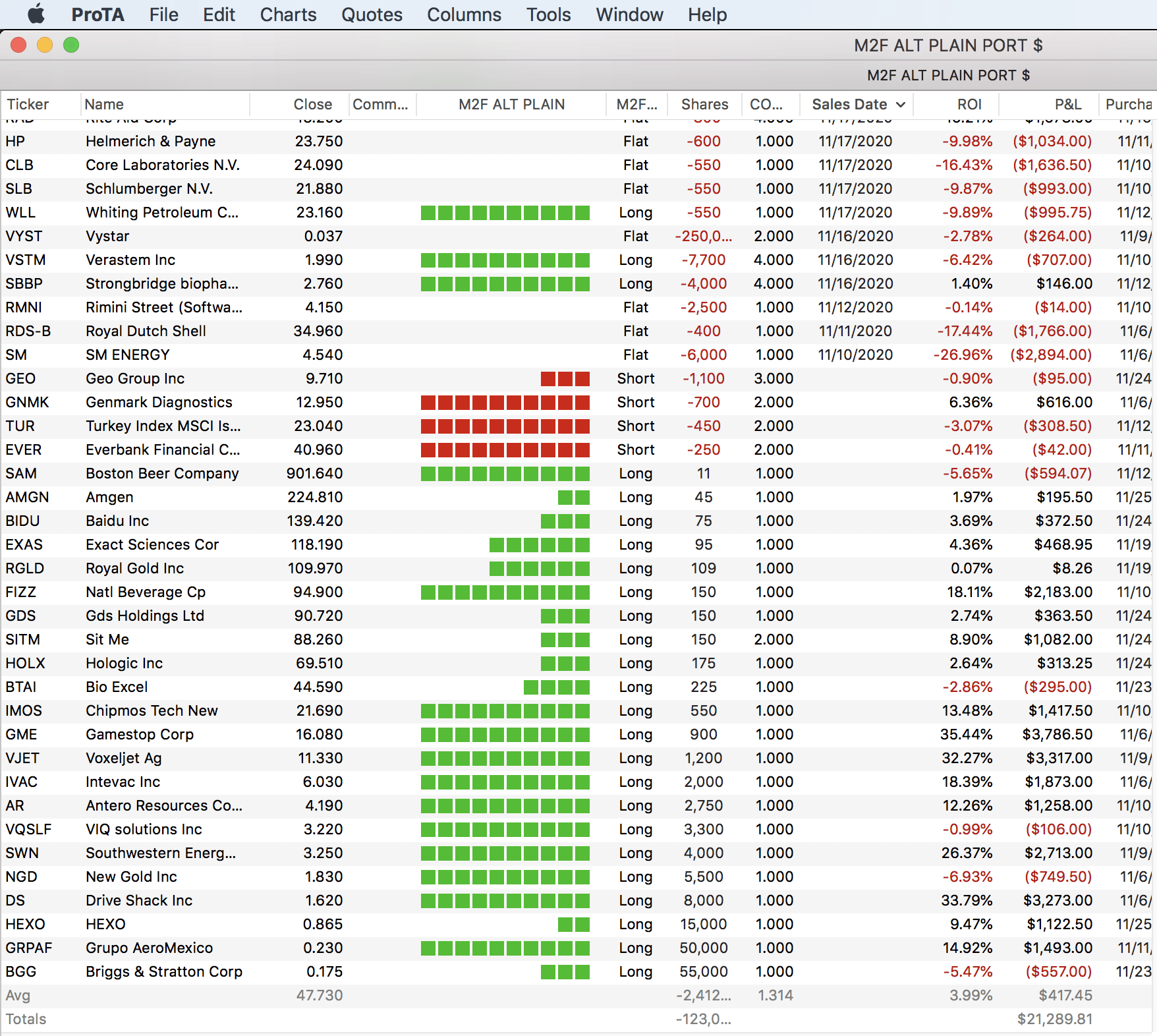Viewport: 1157px width, 1036px height.
Task: Select the GME ticker row
Action: point(21,735)
